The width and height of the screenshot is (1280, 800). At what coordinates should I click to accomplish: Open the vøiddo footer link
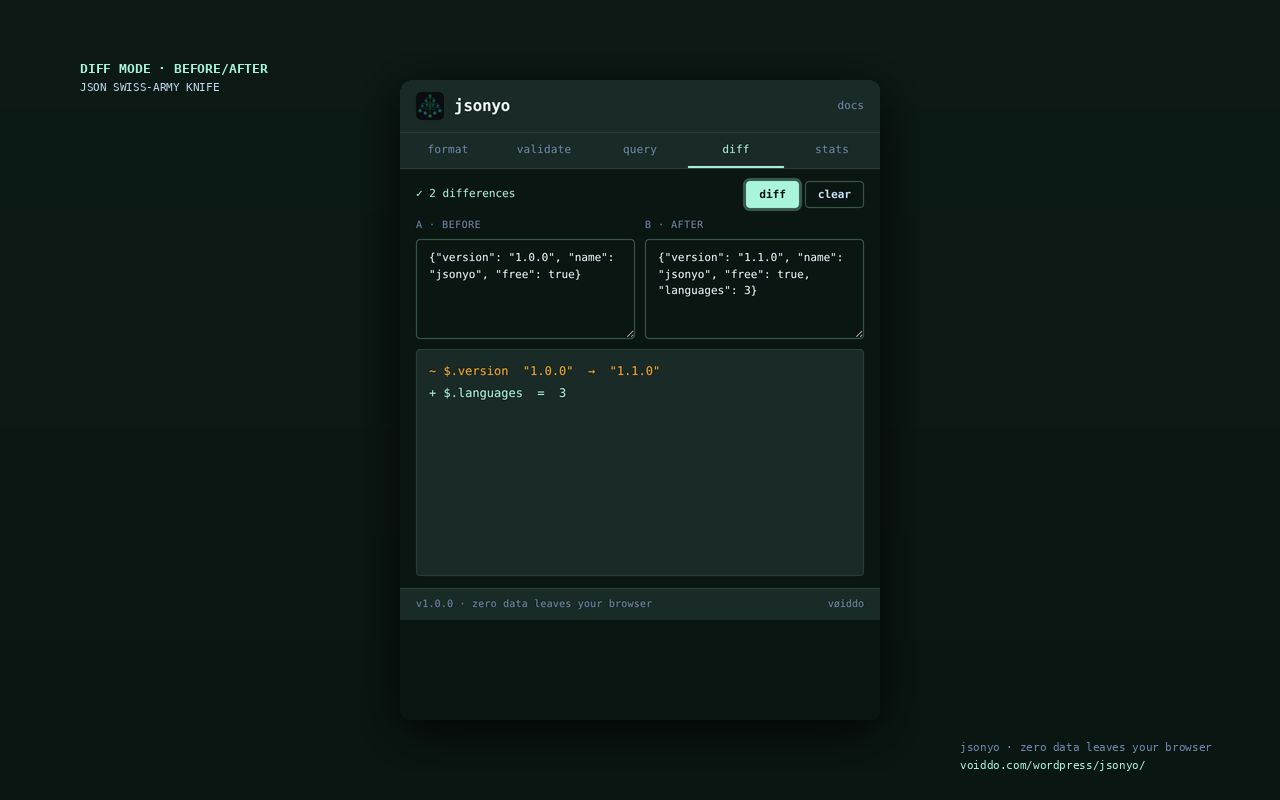(x=846, y=604)
